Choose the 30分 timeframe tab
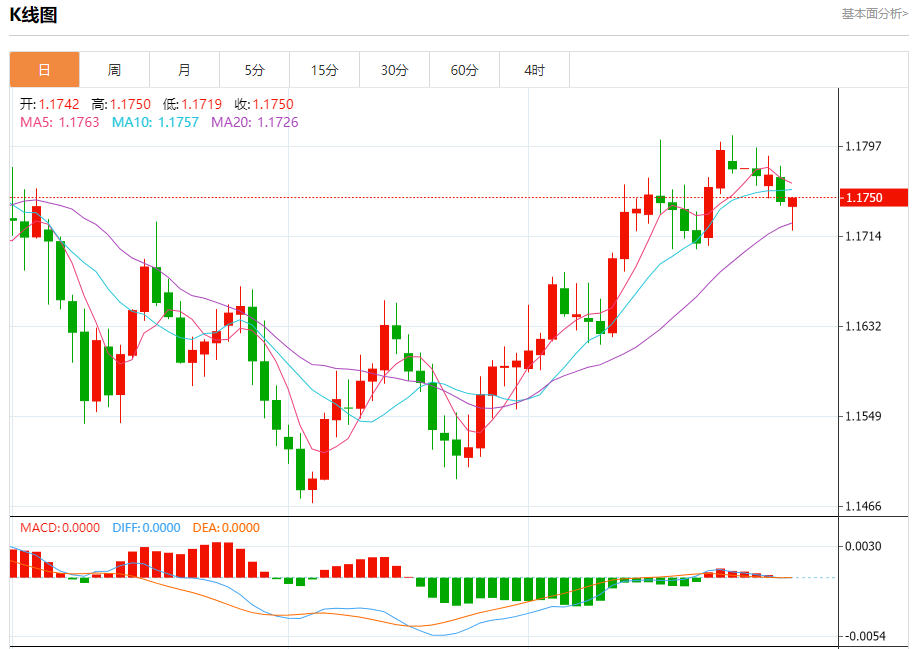Viewport: 916px width, 649px height. coord(394,70)
